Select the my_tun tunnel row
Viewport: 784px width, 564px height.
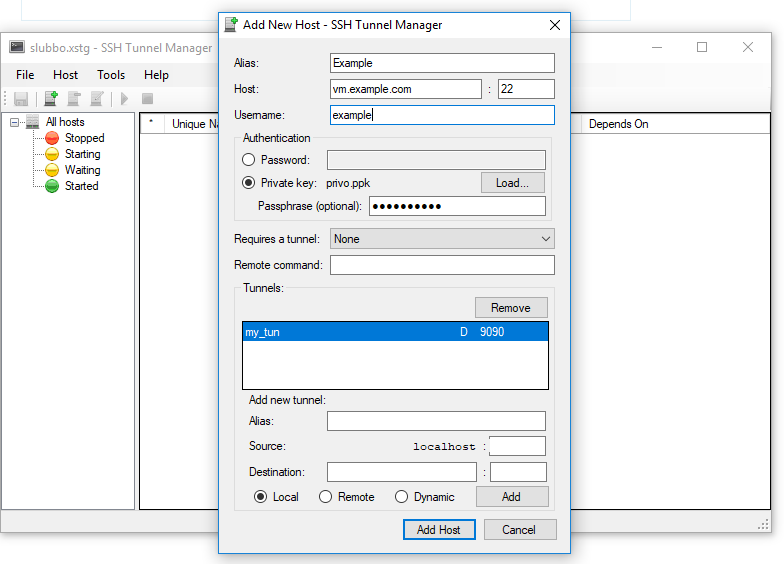395,332
